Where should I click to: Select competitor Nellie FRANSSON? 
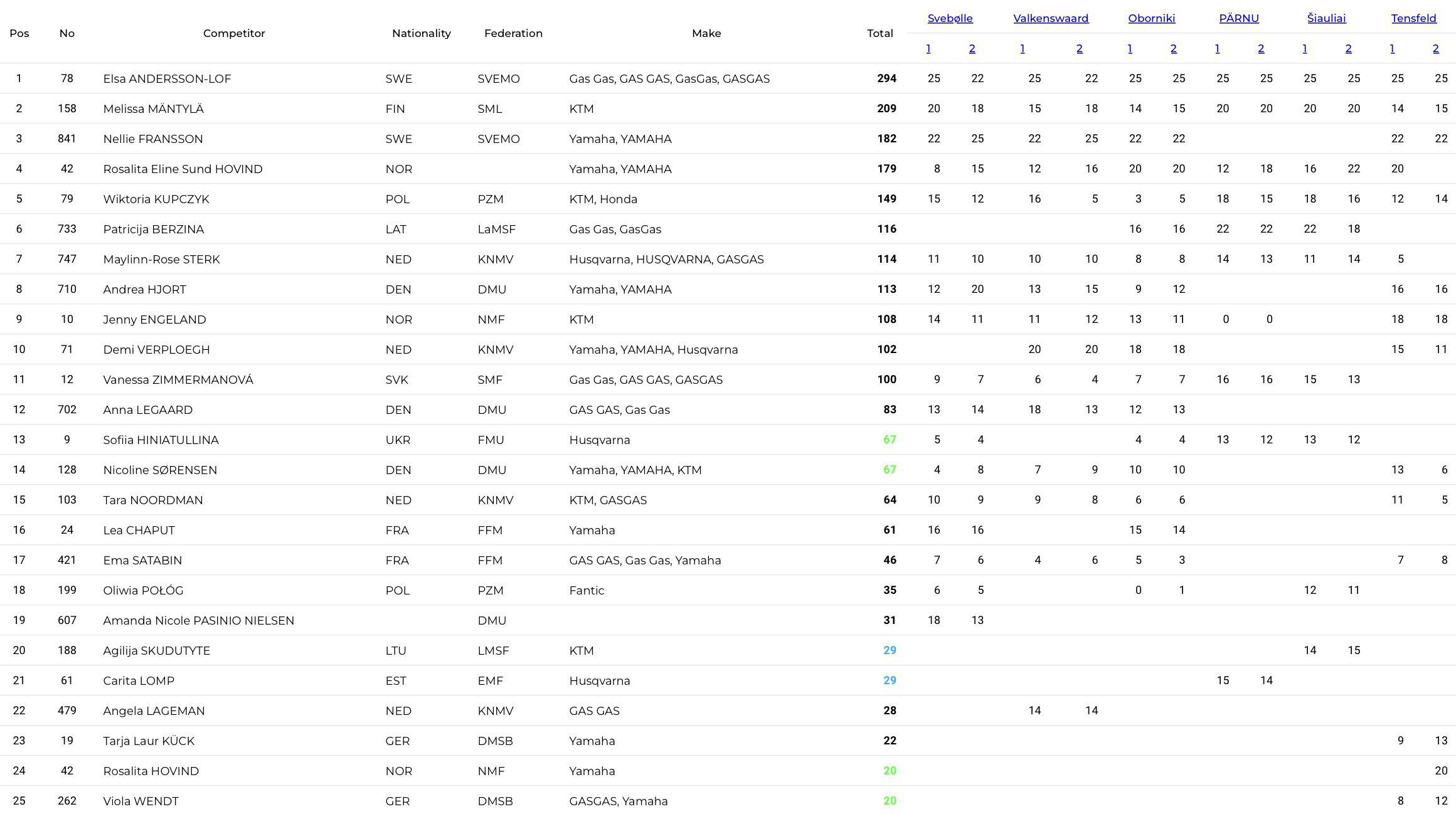(x=153, y=139)
